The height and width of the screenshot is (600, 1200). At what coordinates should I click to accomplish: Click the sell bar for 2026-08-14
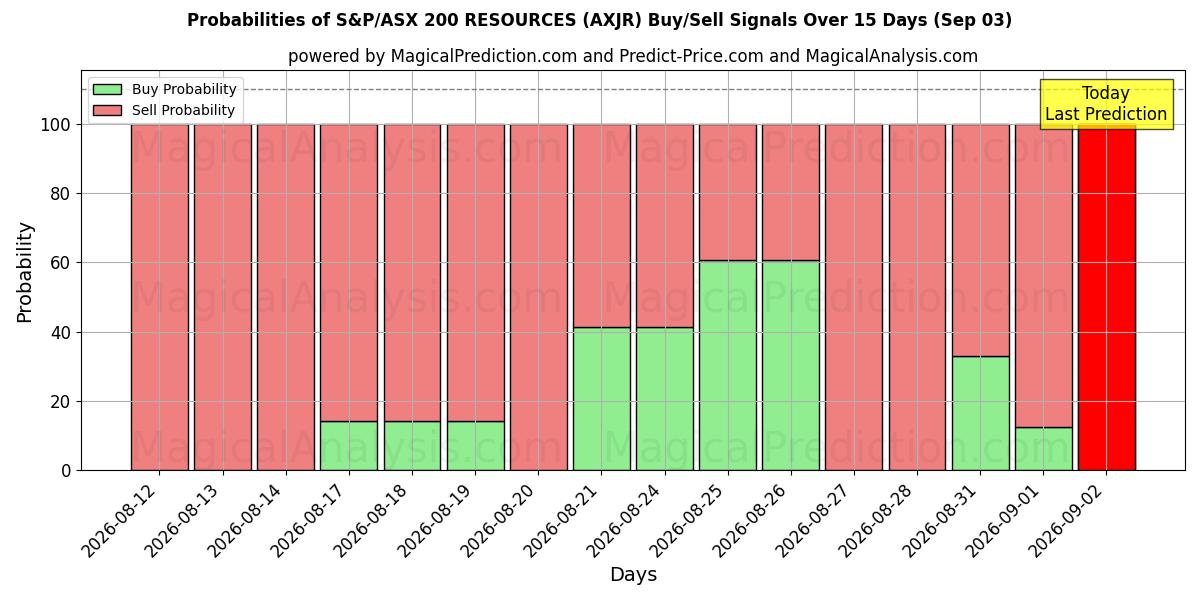point(286,297)
